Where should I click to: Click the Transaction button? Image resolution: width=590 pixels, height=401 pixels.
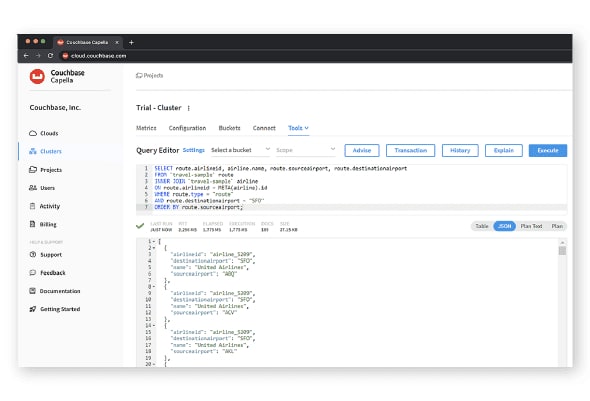tap(411, 150)
